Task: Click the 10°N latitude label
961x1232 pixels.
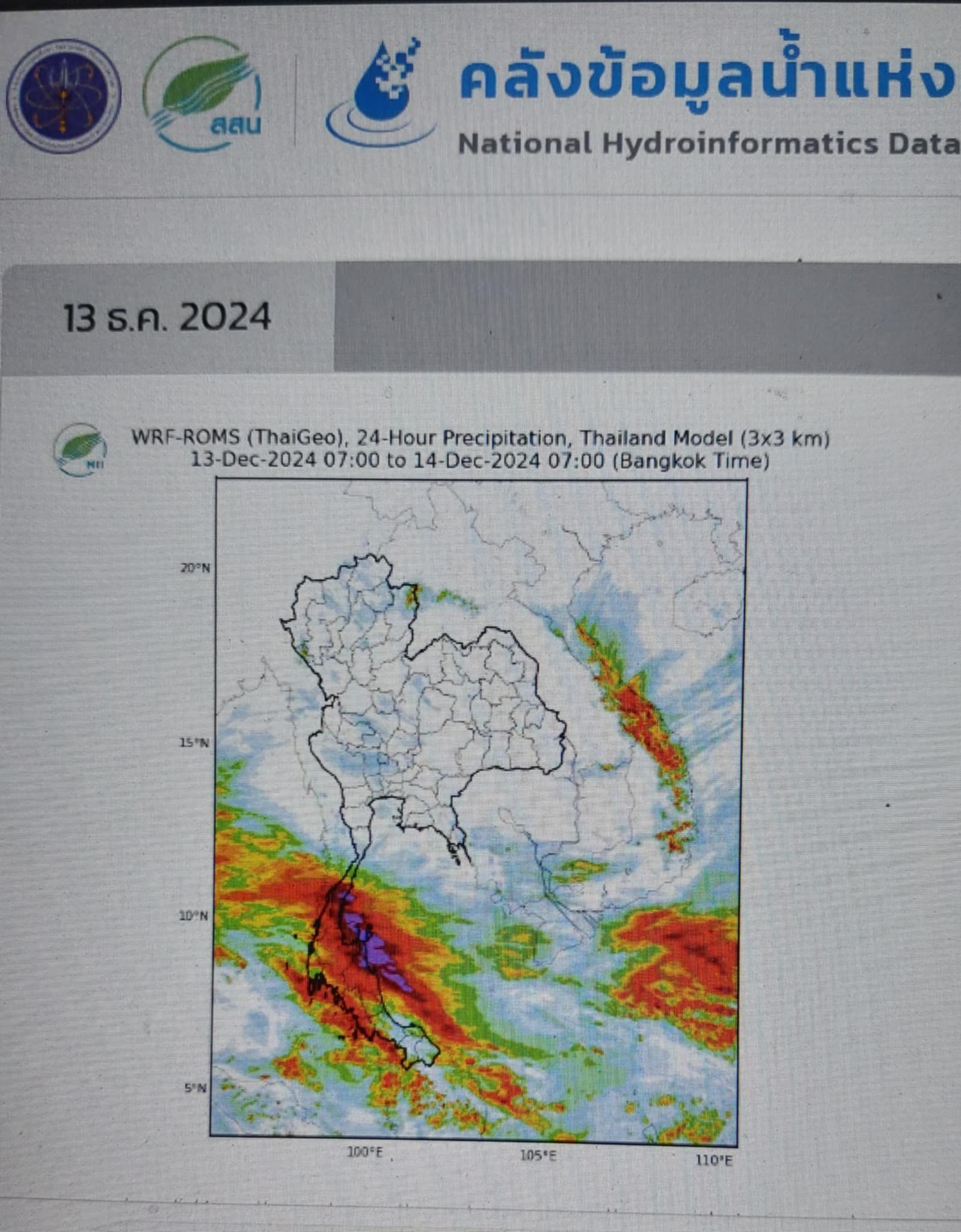Action: point(194,916)
